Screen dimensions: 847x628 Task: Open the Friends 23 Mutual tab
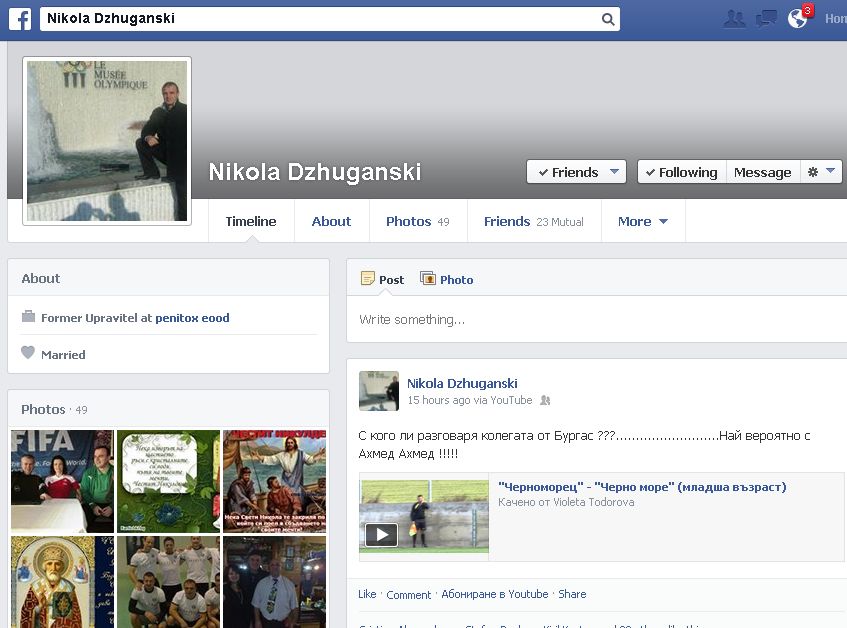coord(534,221)
